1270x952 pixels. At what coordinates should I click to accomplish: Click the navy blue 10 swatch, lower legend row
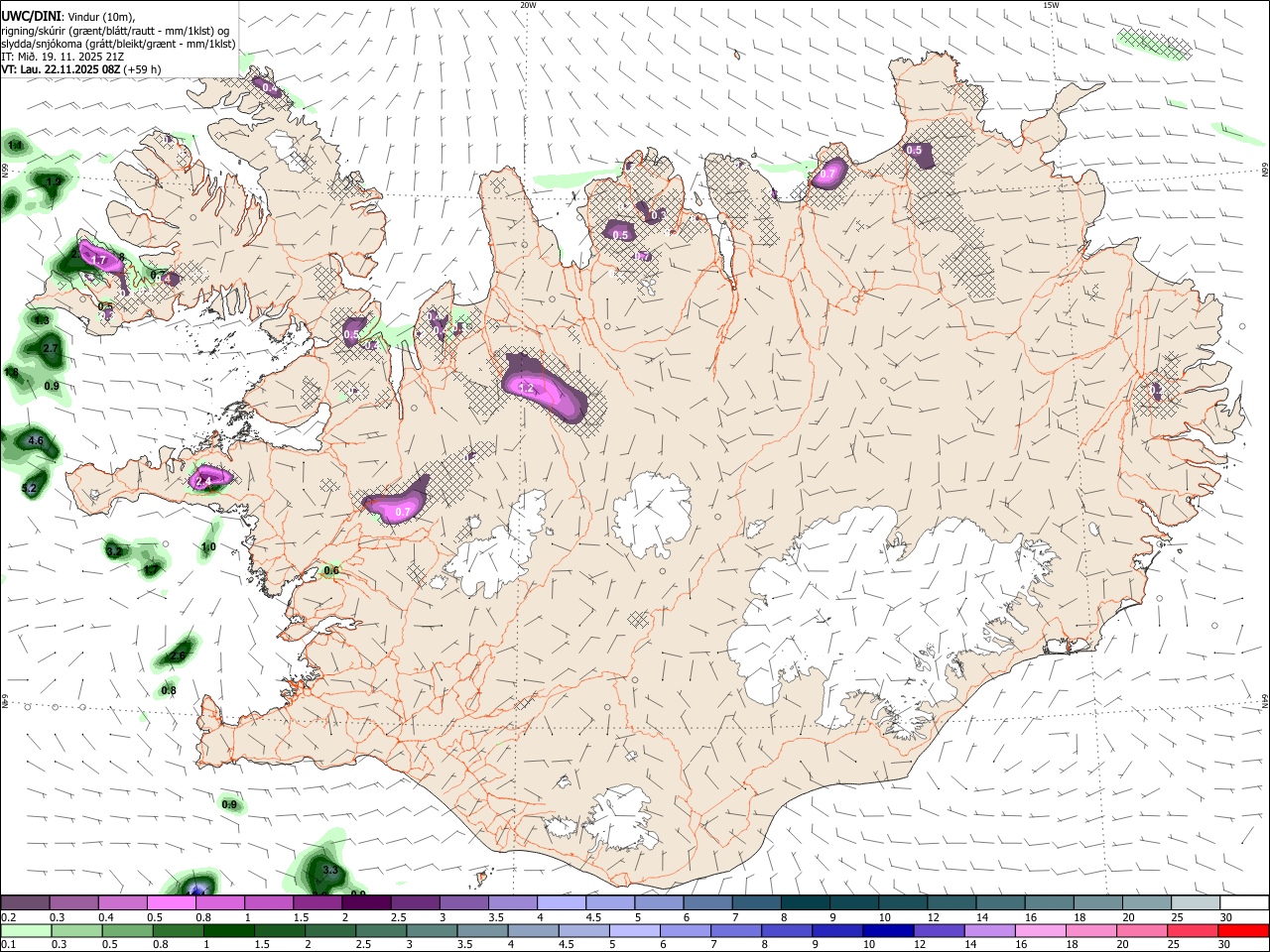888,930
